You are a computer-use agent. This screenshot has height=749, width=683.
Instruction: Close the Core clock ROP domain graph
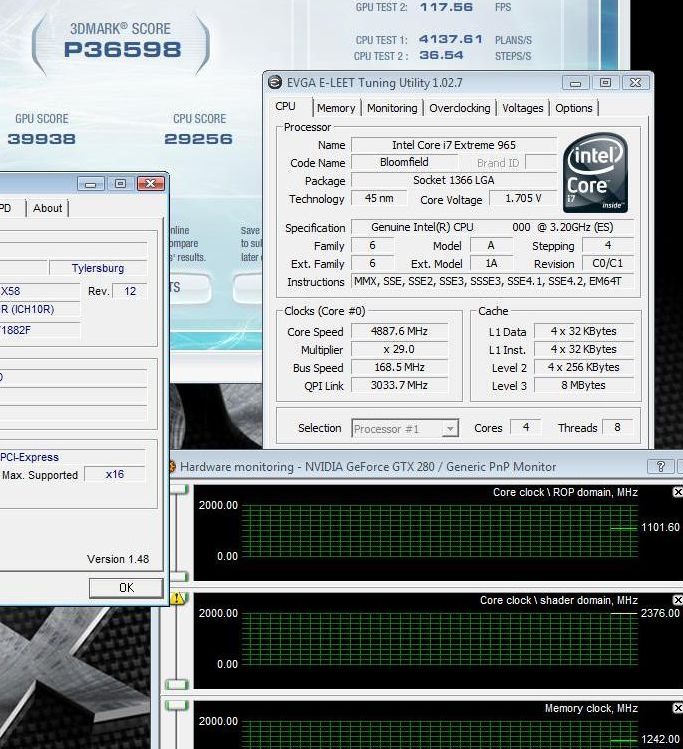click(x=678, y=492)
